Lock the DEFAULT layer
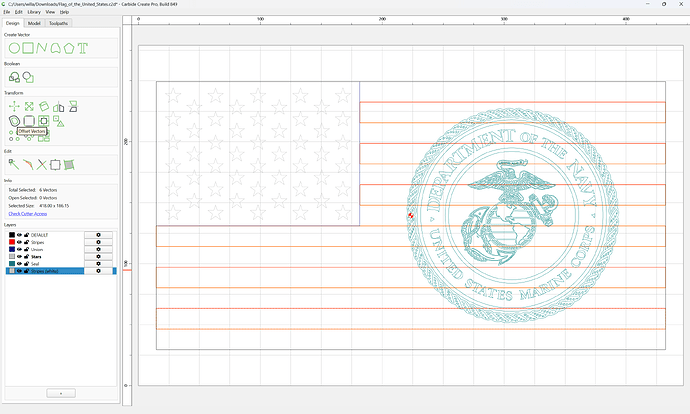The width and height of the screenshot is (690, 414). 26,235
